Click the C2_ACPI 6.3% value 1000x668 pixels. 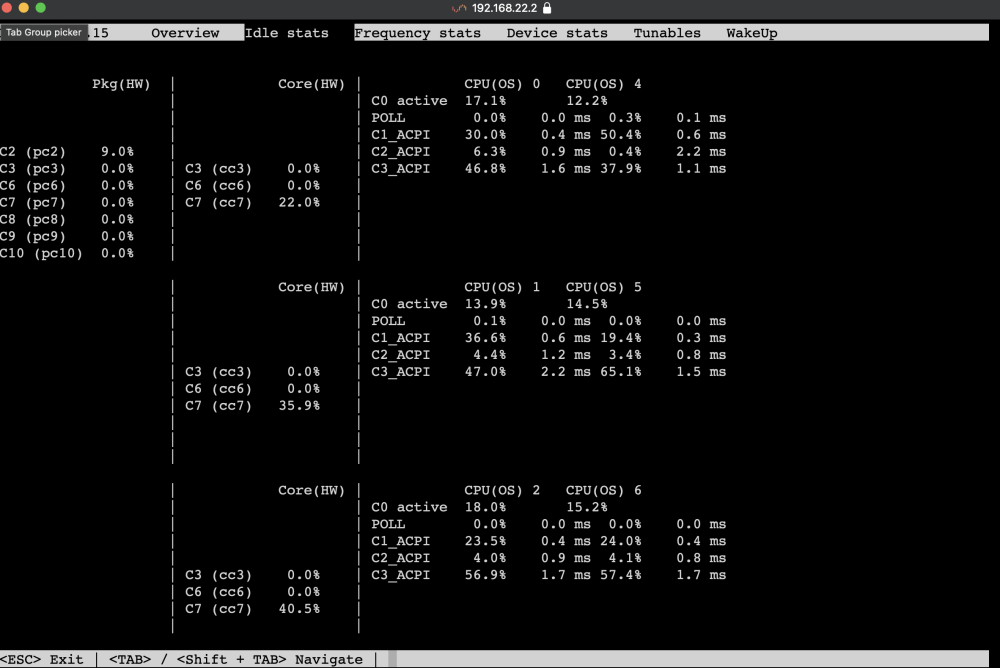pos(489,152)
